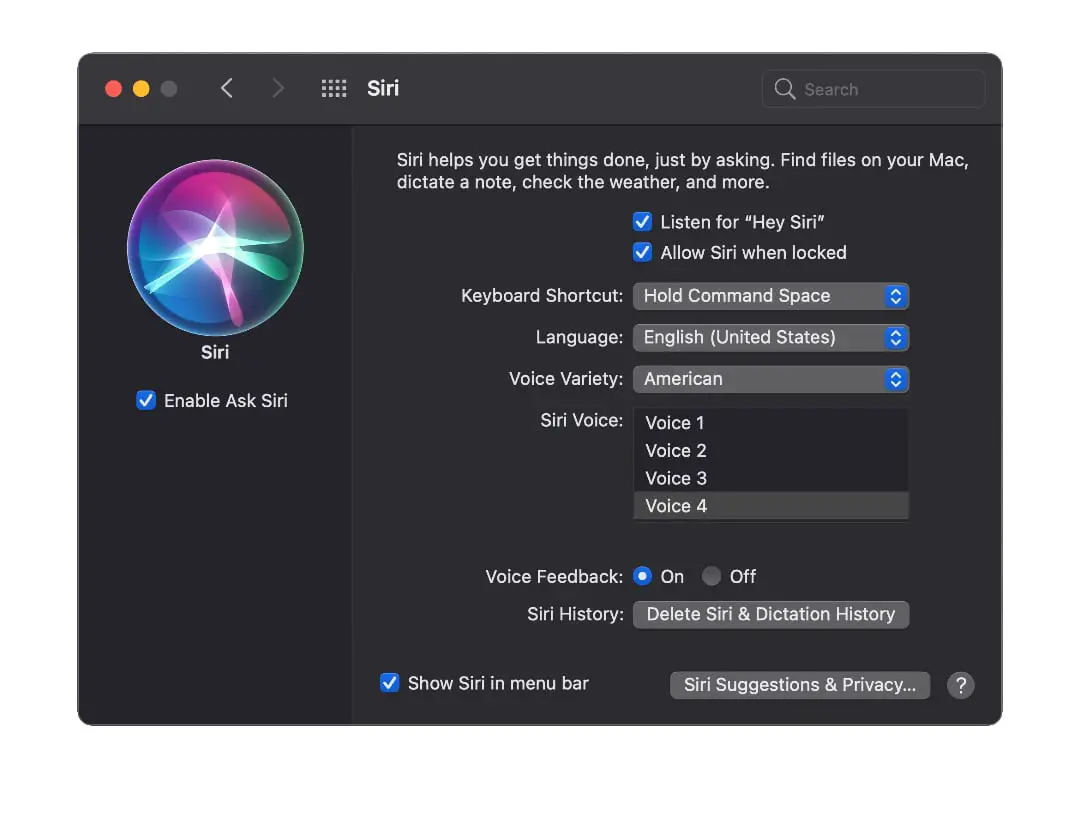Click the yellow minimize window button
This screenshot has height=828, width=1080.
(141, 89)
